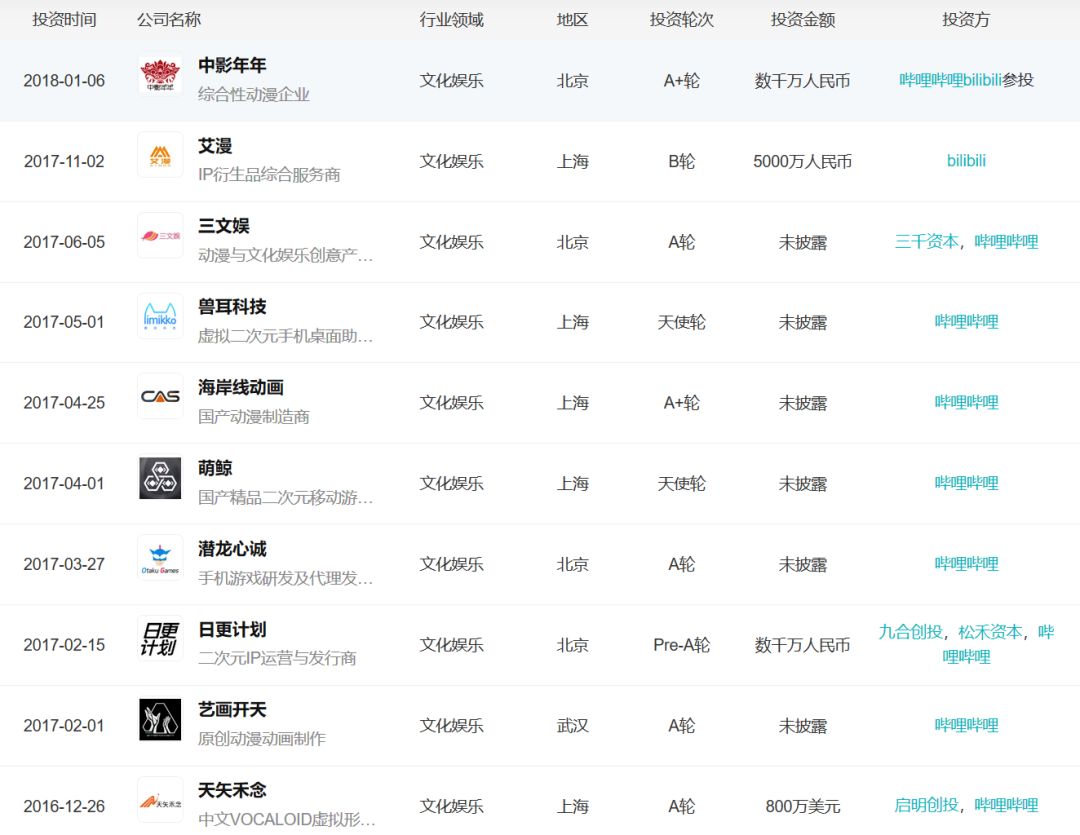Select the date 2017-06-05
The height and width of the screenshot is (835, 1080).
64,242
